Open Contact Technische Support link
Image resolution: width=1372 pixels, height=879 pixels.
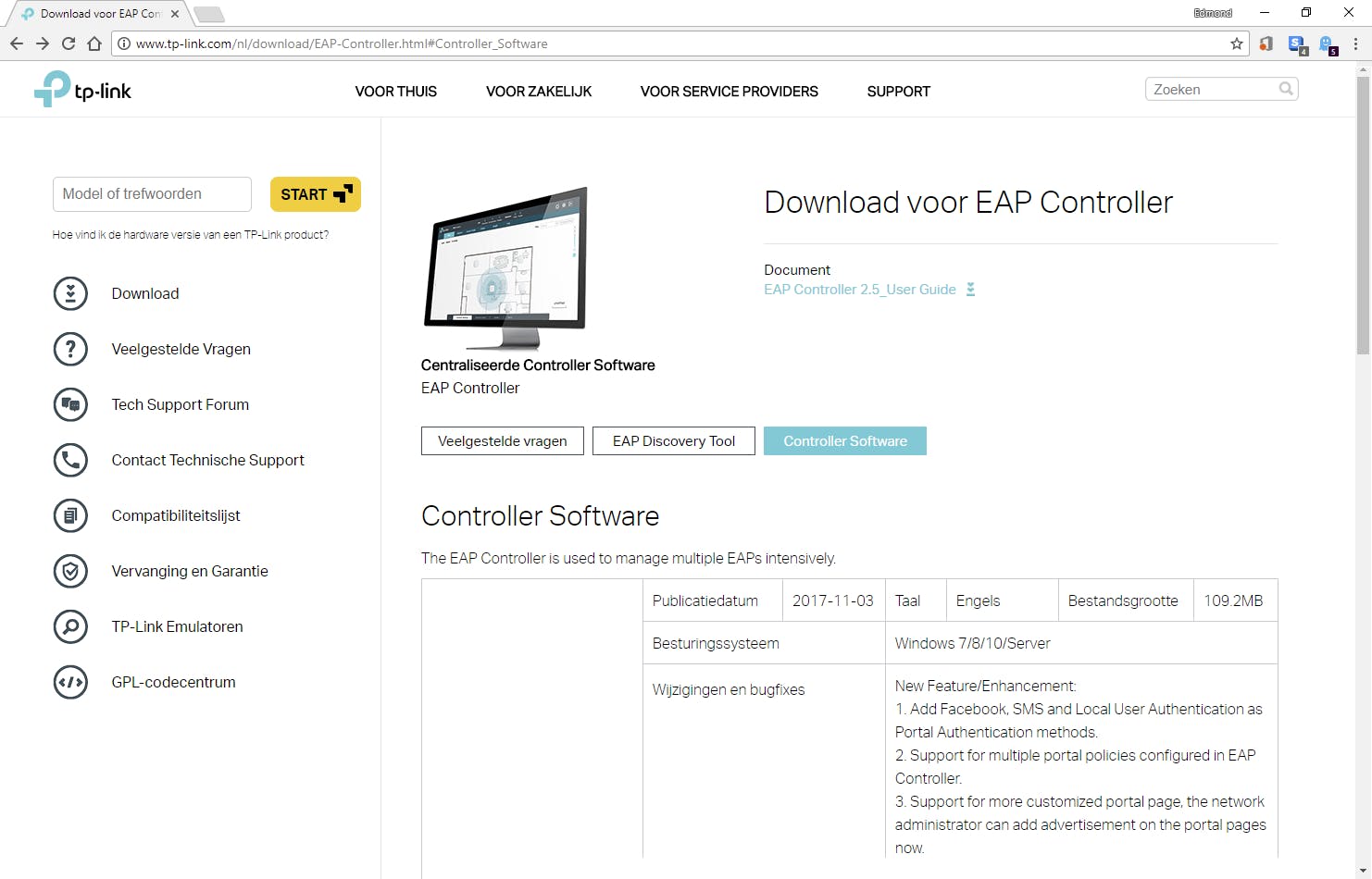[208, 460]
